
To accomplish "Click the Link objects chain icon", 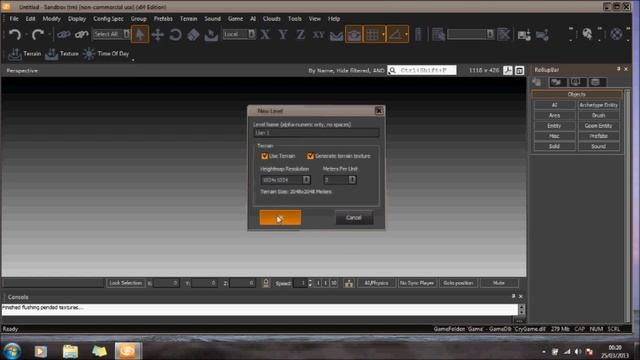I will (63, 35).
